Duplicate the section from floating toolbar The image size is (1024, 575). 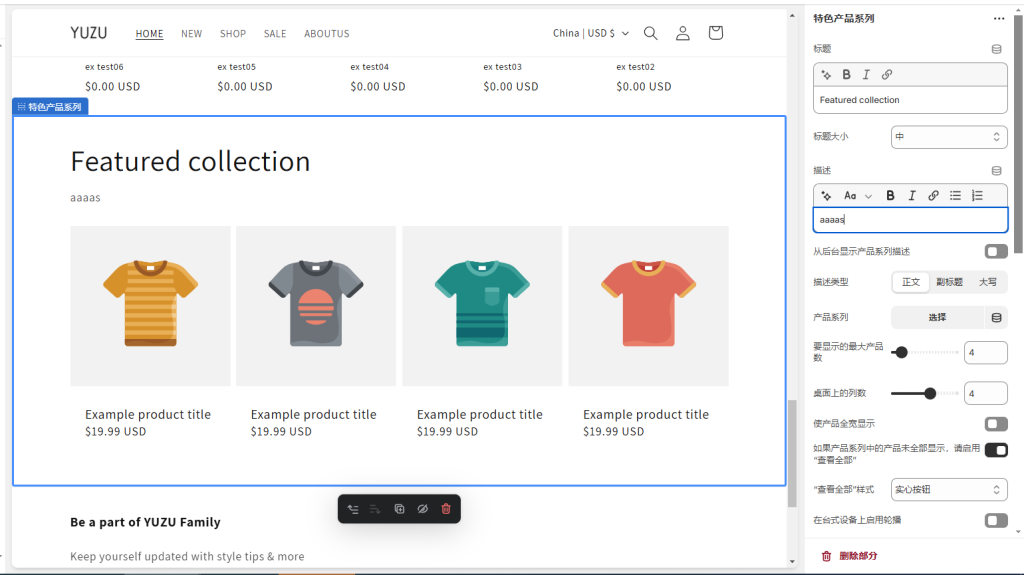tap(399, 509)
